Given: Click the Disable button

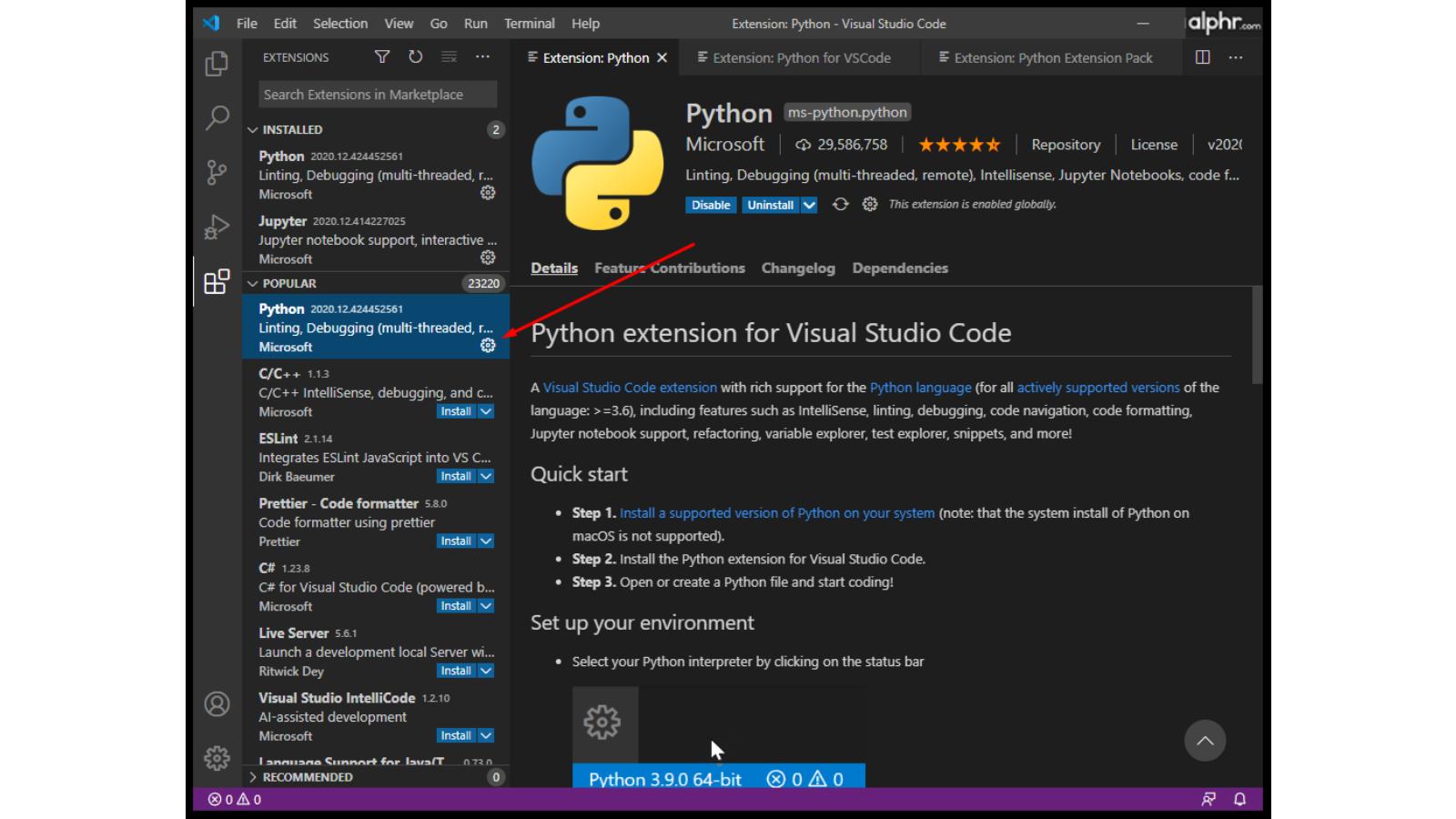Looking at the screenshot, I should tap(711, 205).
